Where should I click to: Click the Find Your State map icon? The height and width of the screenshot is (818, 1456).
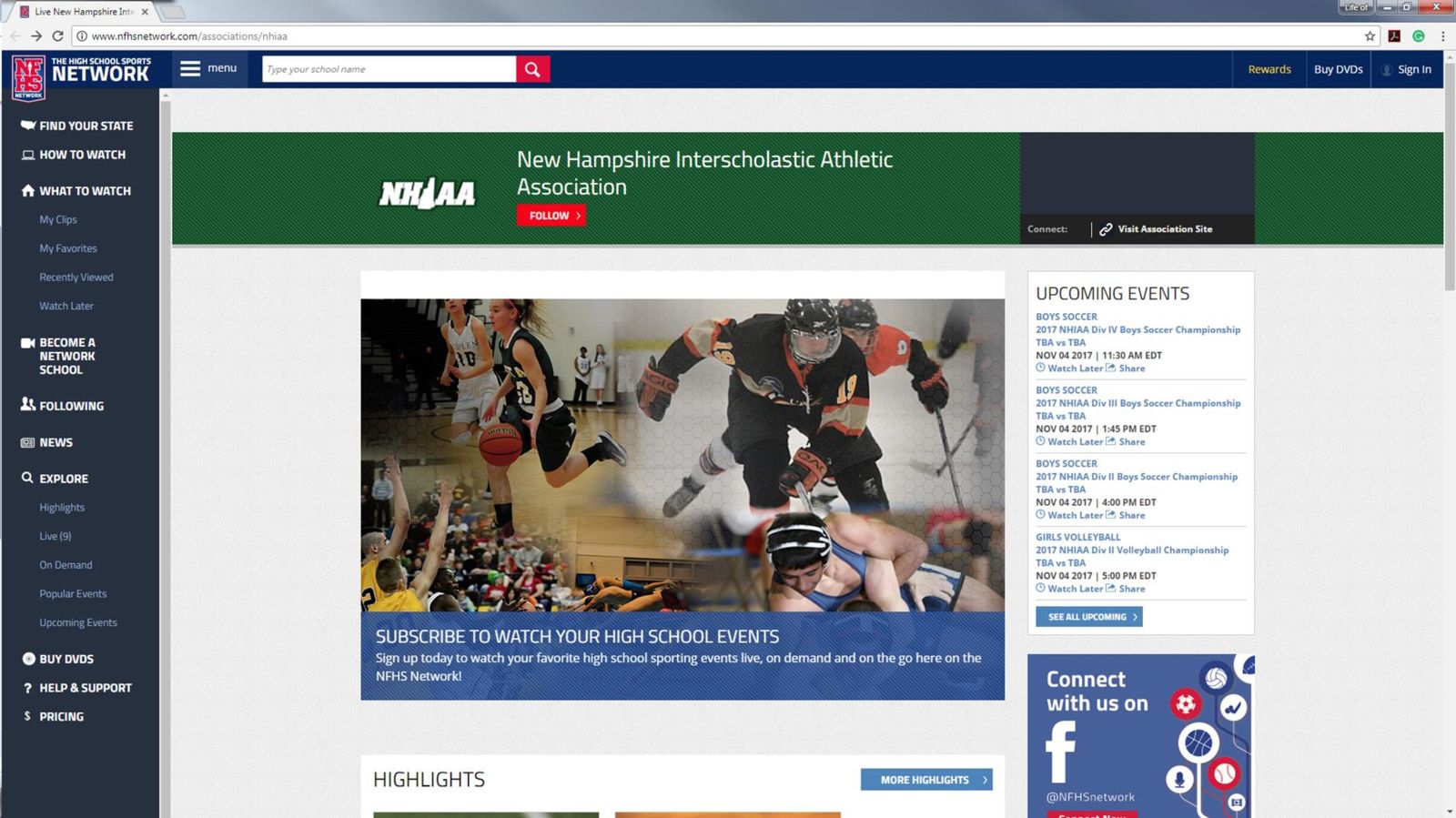pyautogui.click(x=28, y=126)
